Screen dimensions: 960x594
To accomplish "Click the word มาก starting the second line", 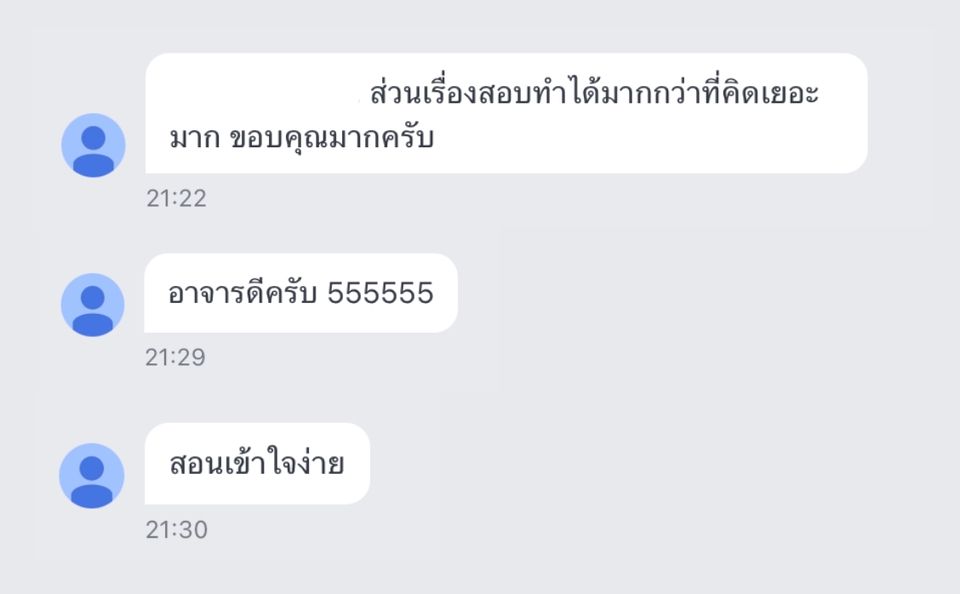I will click(195, 138).
